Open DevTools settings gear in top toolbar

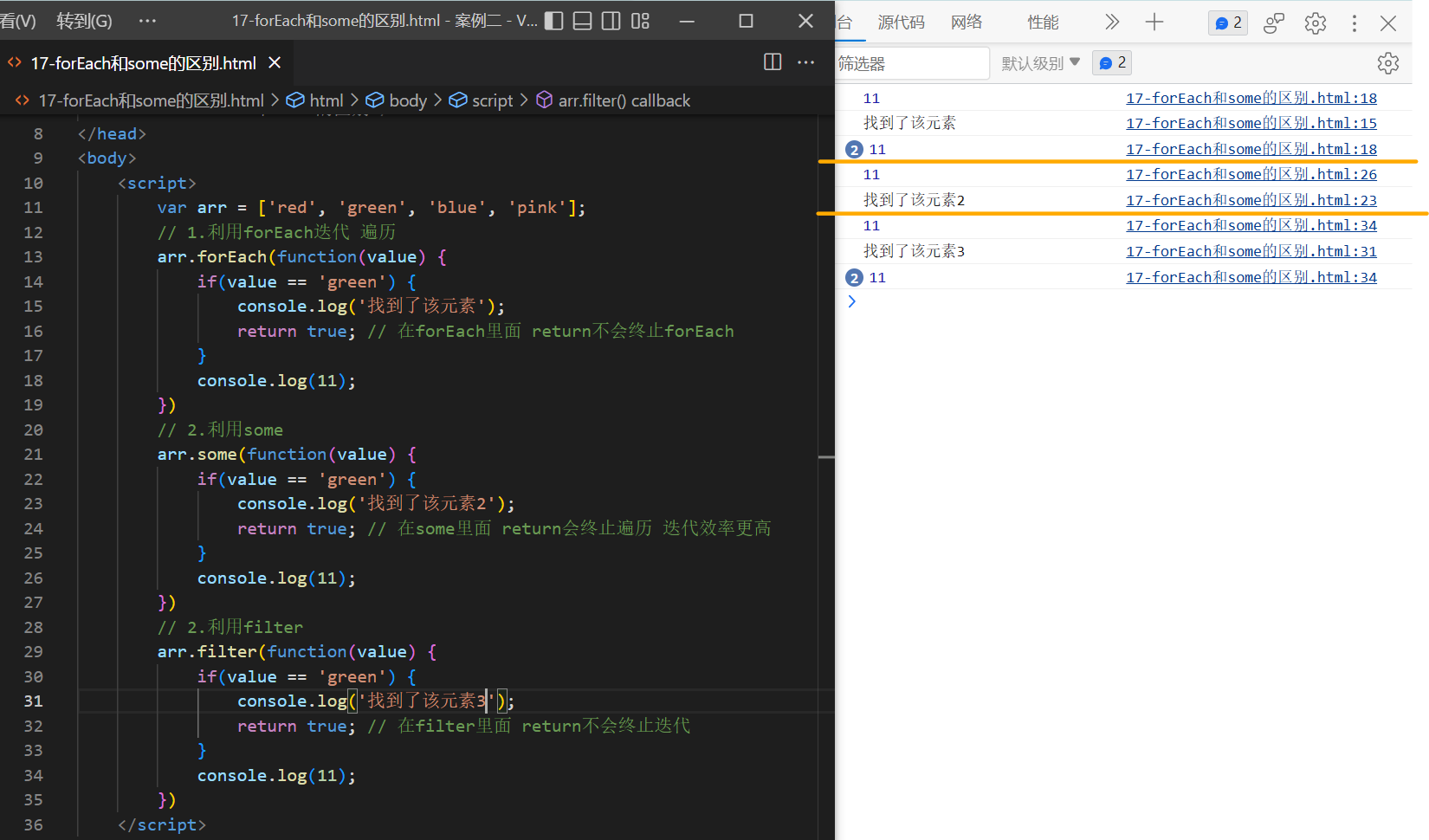click(x=1316, y=23)
